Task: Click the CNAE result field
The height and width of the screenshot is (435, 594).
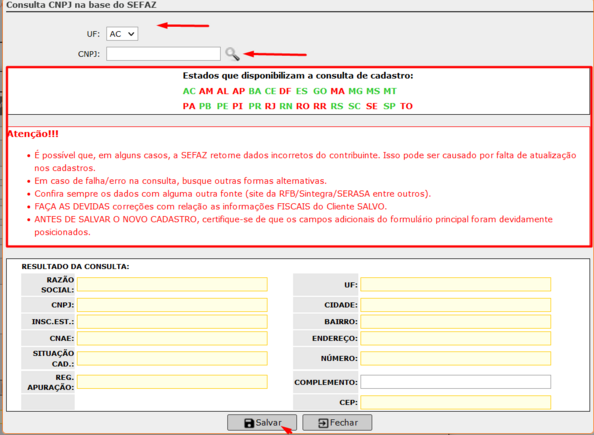Action: click(x=172, y=338)
